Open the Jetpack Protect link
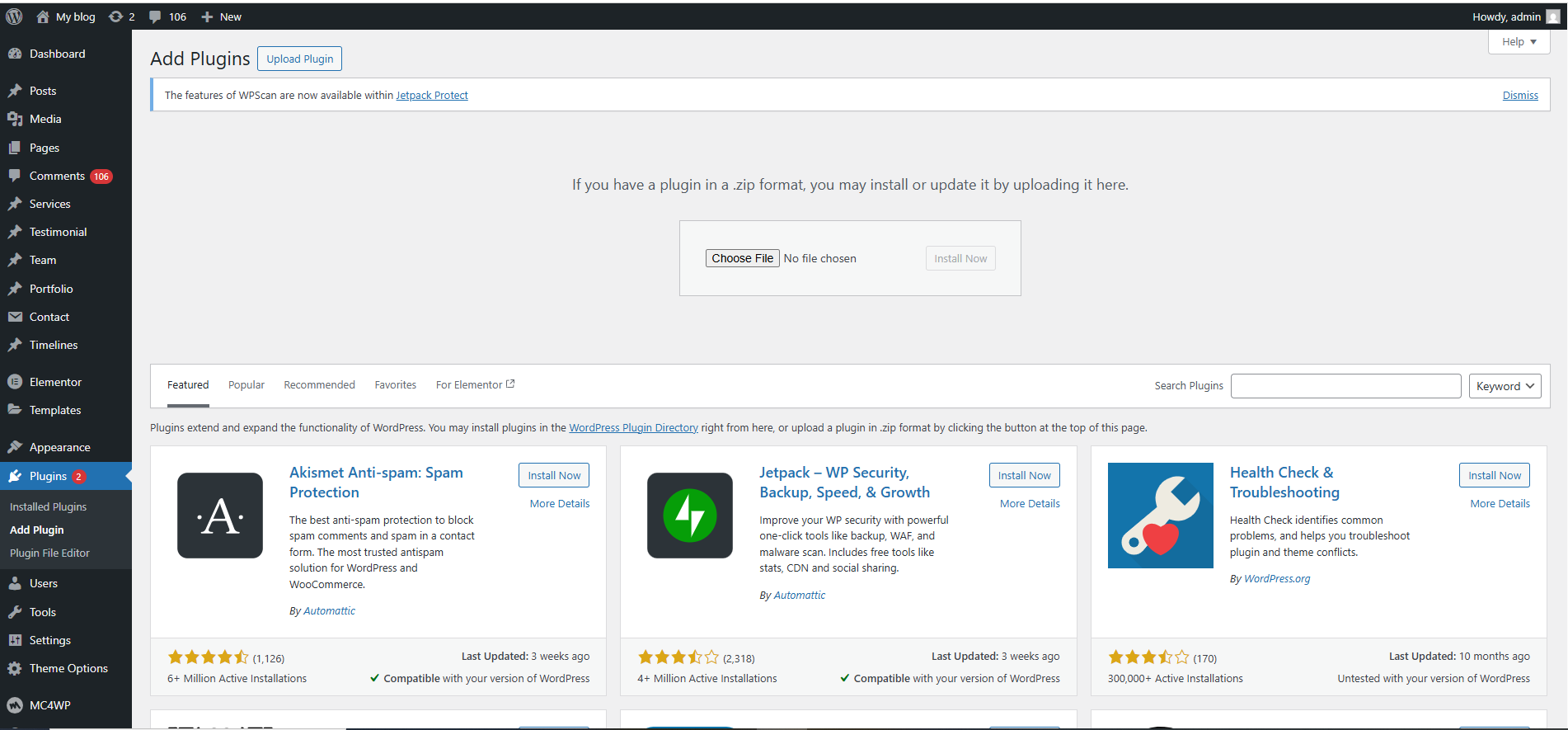The image size is (1568, 730). click(x=432, y=96)
